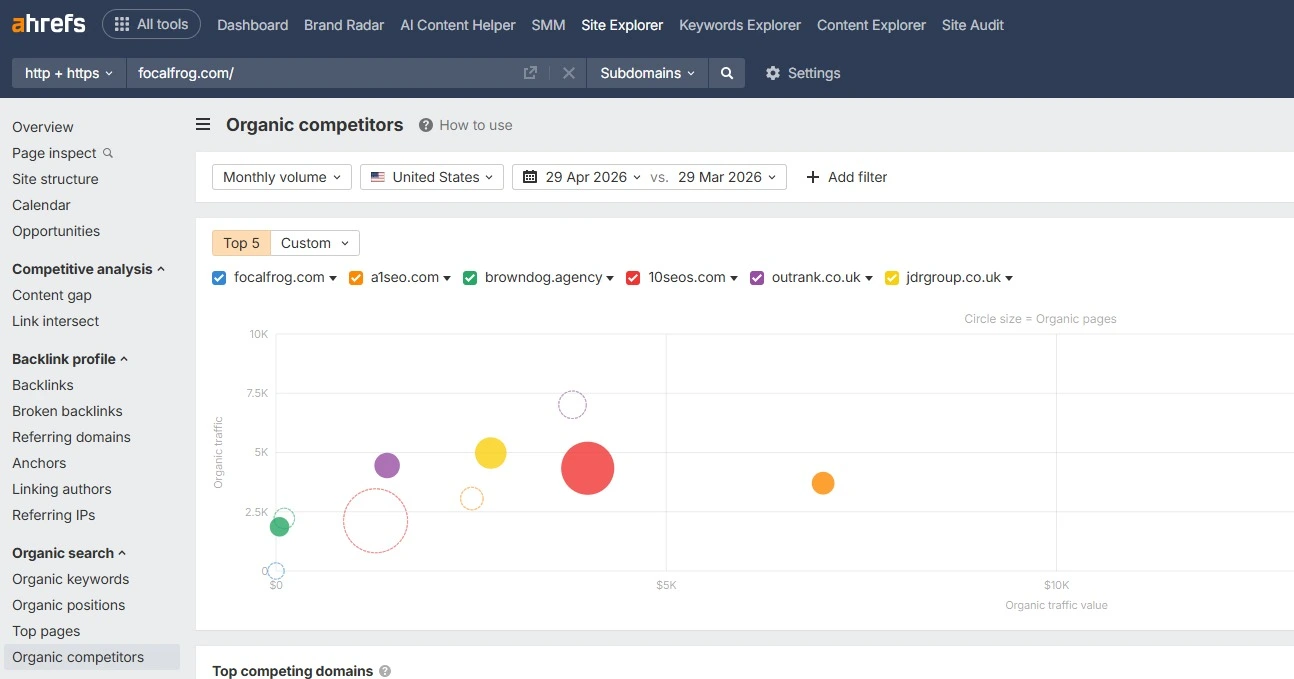
Task: Open Referring domains in the sidebar
Action: (x=71, y=437)
